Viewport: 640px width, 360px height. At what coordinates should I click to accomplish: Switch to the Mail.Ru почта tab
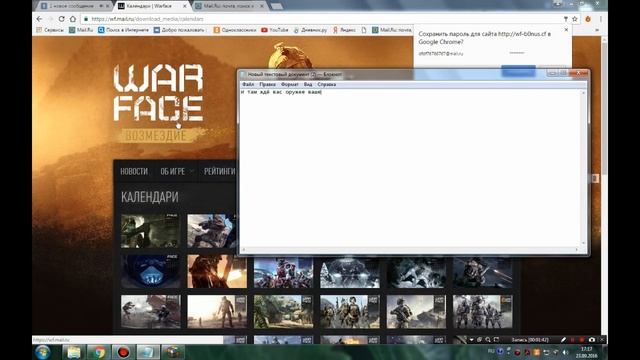click(229, 6)
